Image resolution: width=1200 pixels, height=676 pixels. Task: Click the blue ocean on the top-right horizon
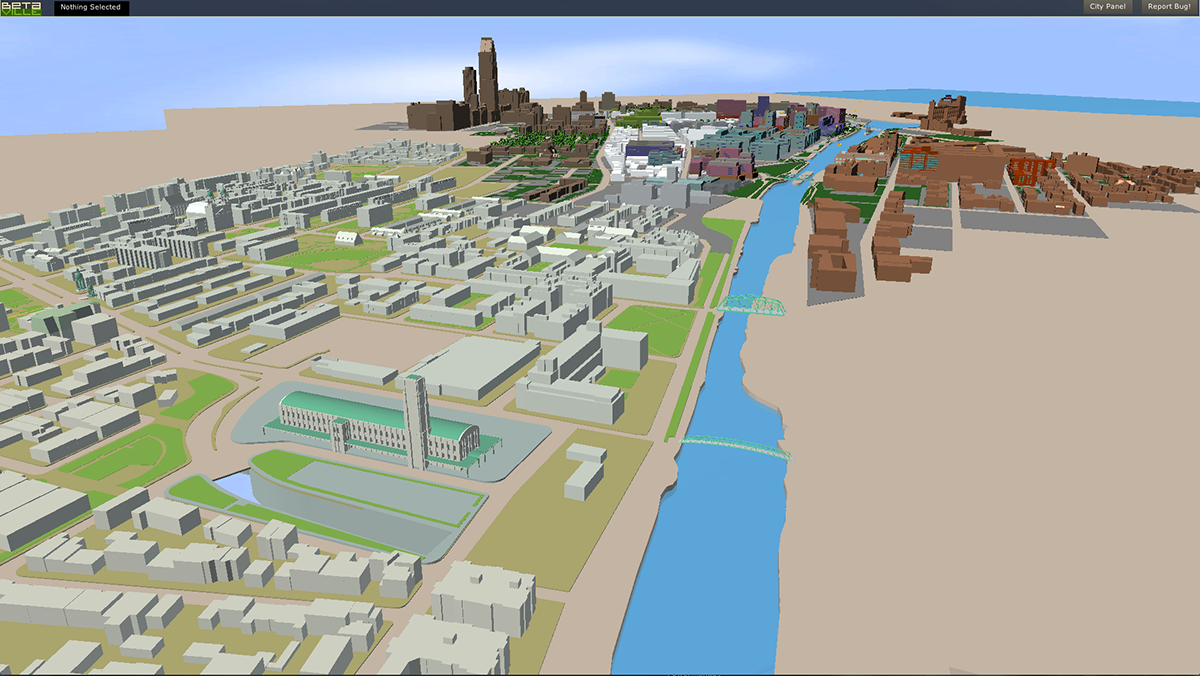coord(1100,100)
